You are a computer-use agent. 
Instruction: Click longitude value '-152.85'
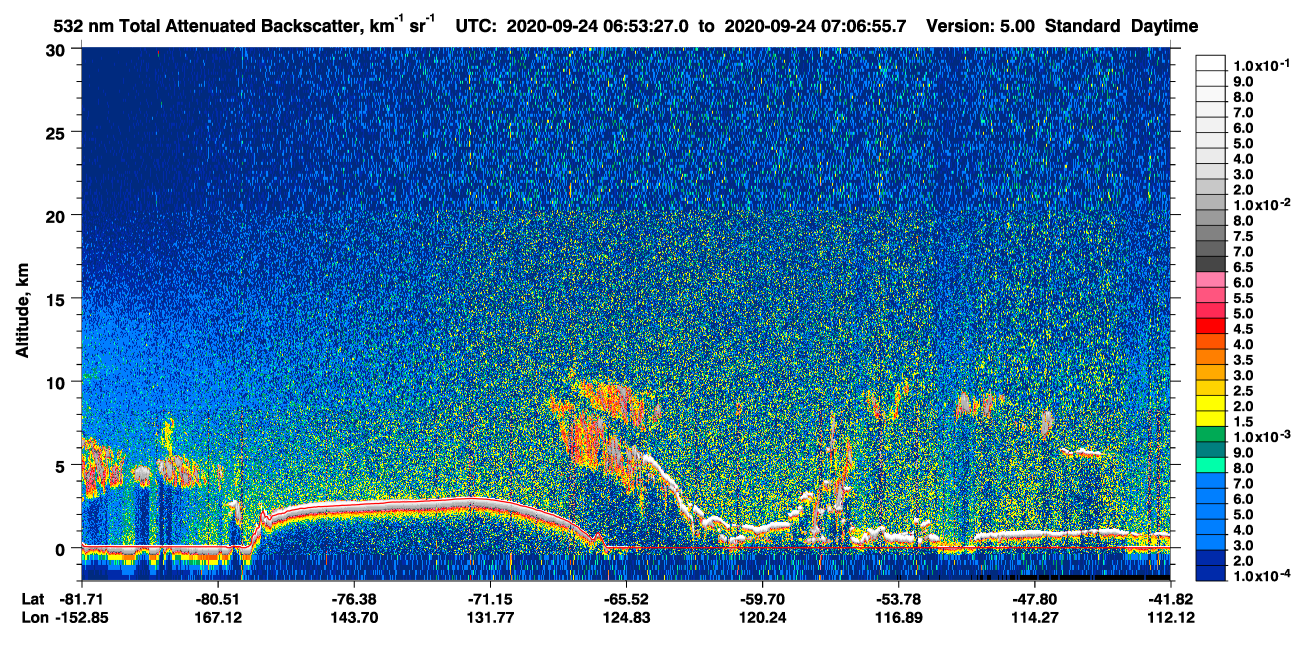[x=81, y=618]
